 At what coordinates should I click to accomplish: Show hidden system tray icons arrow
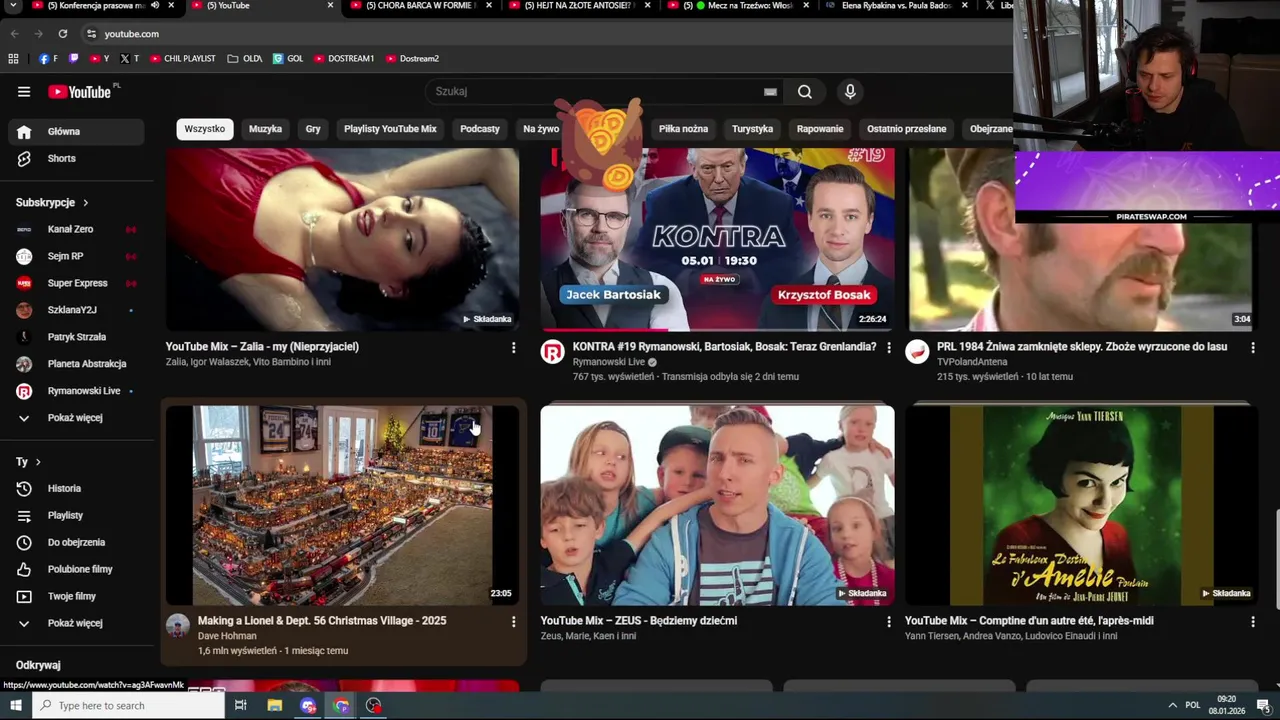1172,705
